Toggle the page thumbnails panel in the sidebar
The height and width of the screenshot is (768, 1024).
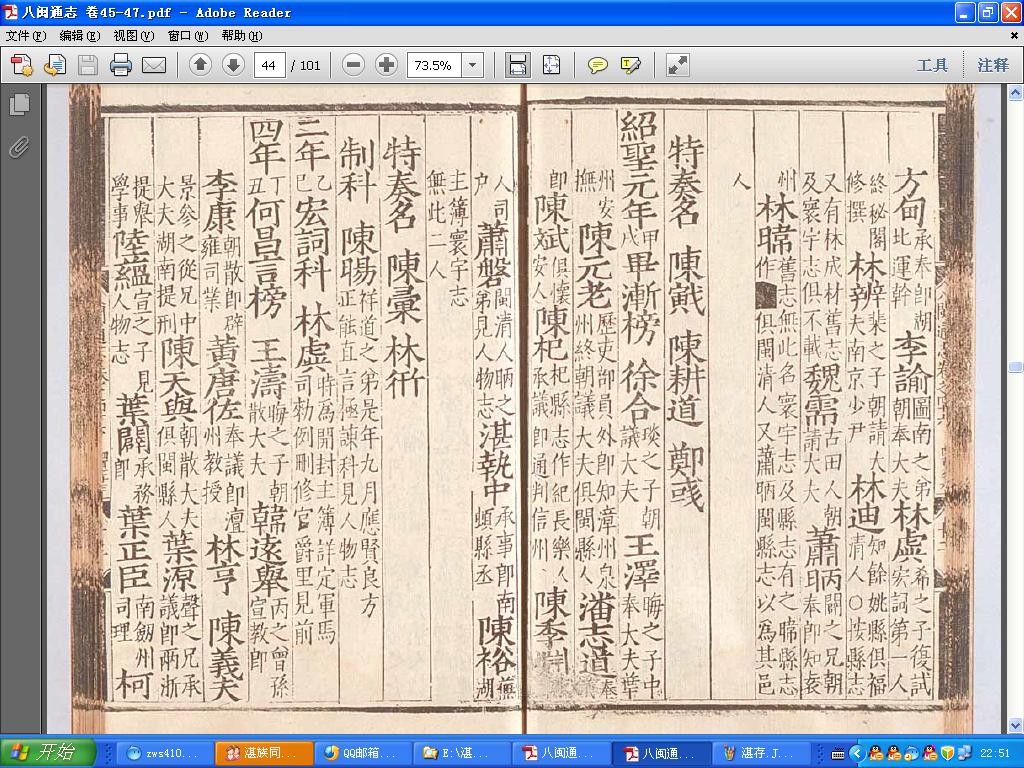pos(19,104)
